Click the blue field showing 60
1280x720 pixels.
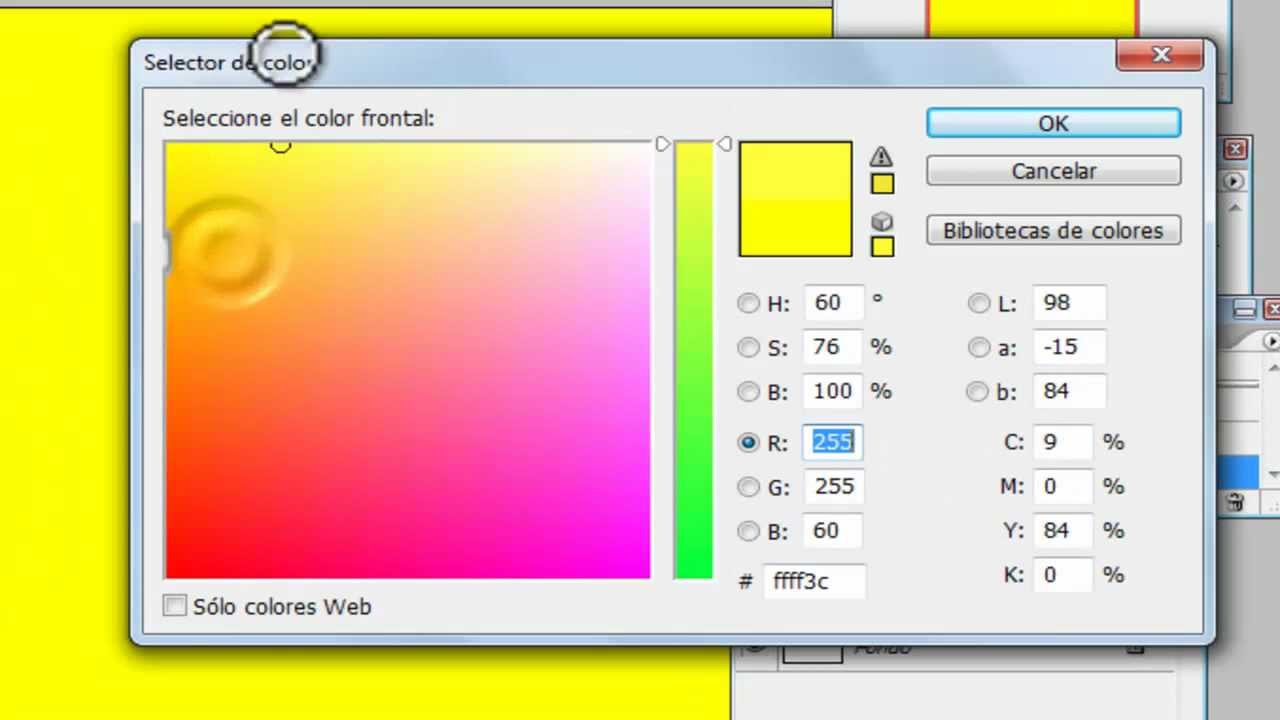833,531
